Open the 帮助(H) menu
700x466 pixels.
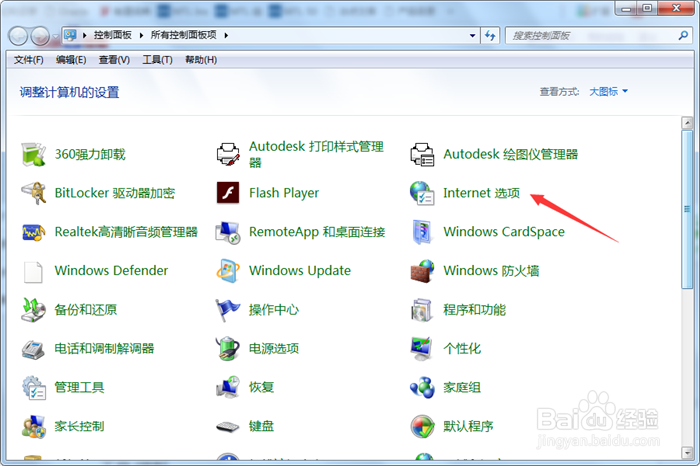[x=201, y=60]
